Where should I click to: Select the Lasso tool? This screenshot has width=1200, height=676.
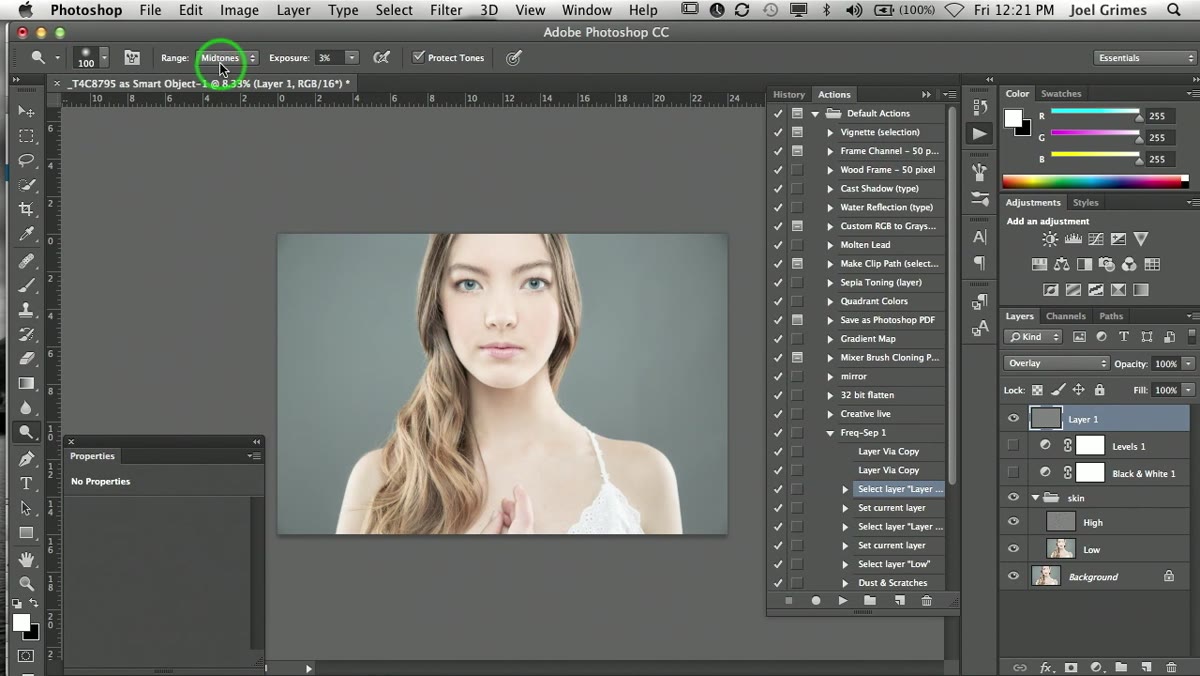[x=26, y=160]
